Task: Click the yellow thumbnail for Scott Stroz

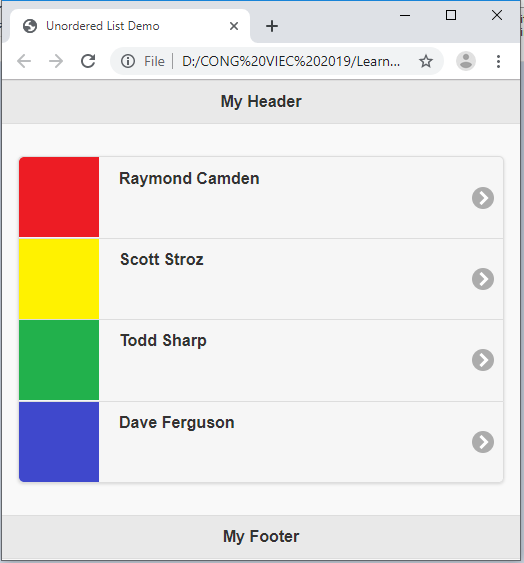Action: pos(59,279)
